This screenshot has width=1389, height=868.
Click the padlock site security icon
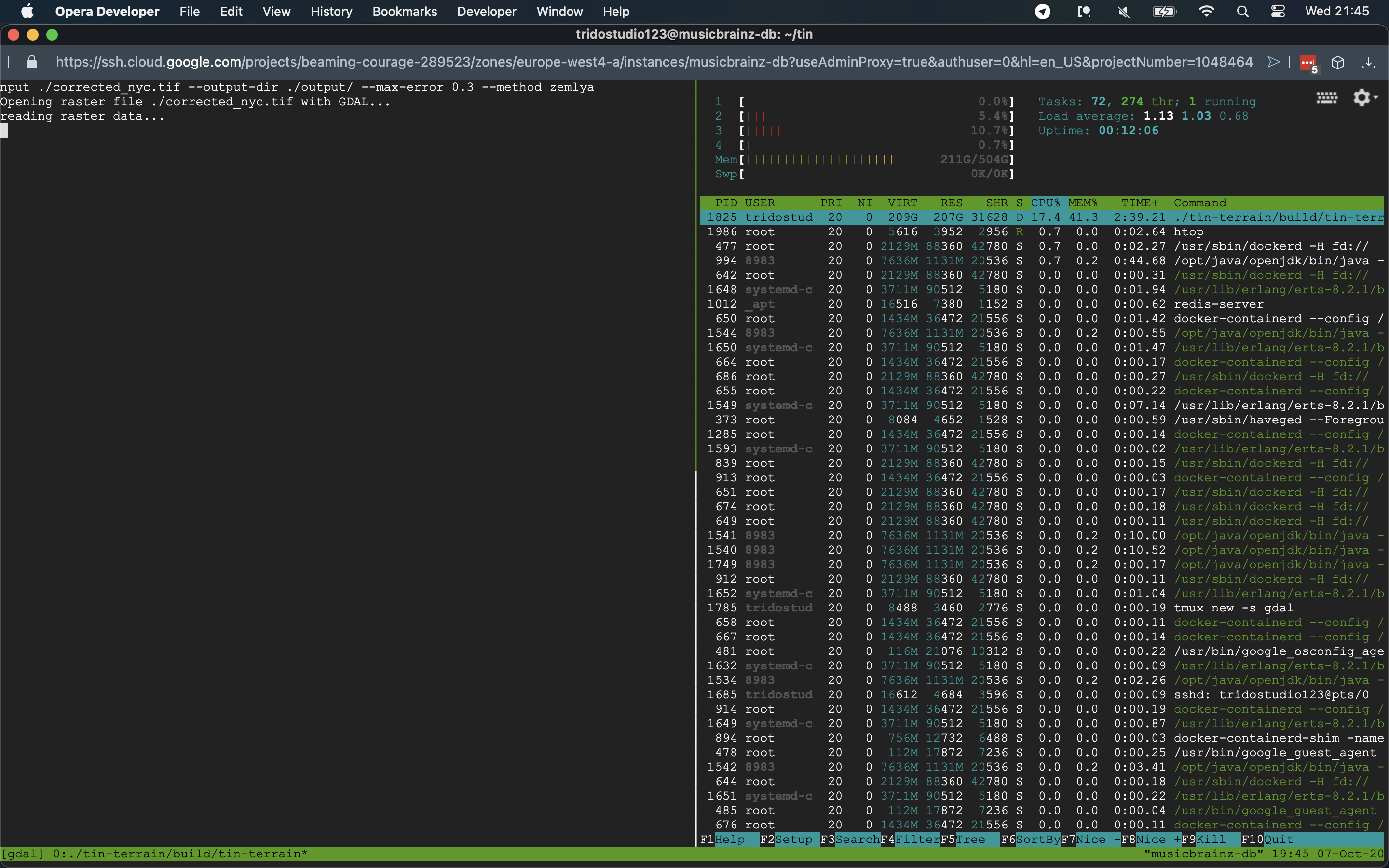click(32, 62)
